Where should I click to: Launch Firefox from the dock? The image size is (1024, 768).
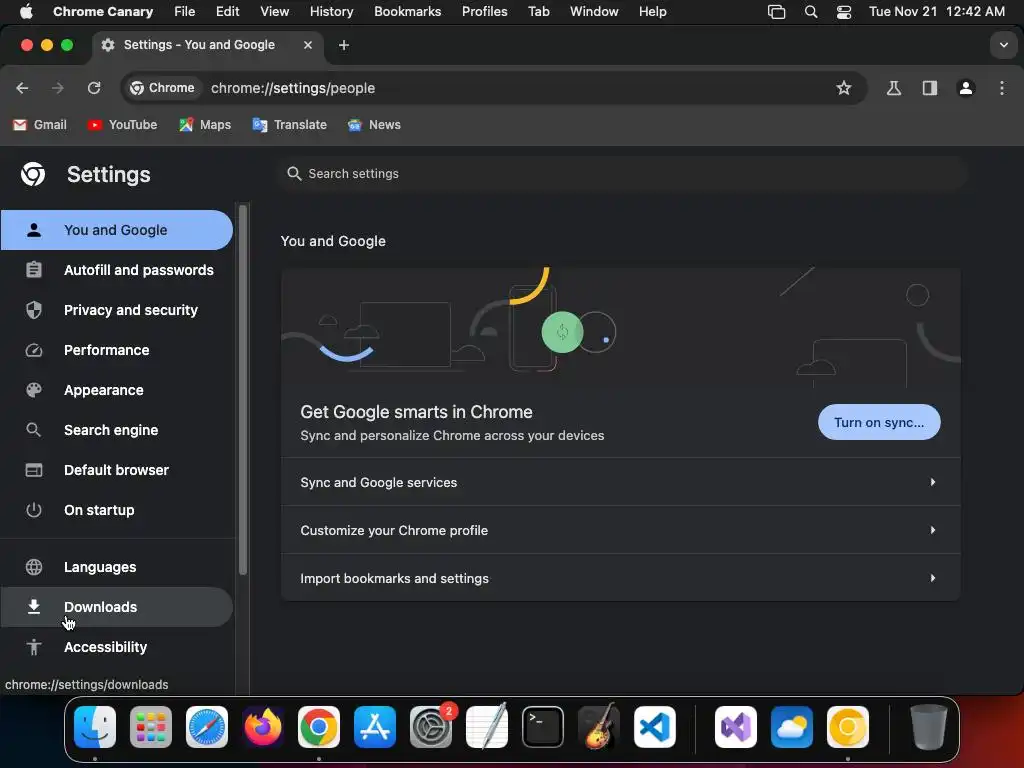point(263,727)
